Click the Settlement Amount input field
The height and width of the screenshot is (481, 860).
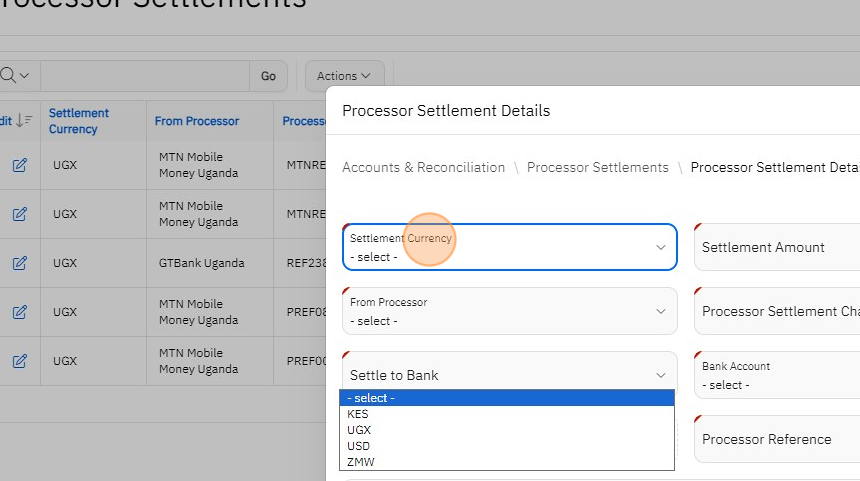coord(776,247)
